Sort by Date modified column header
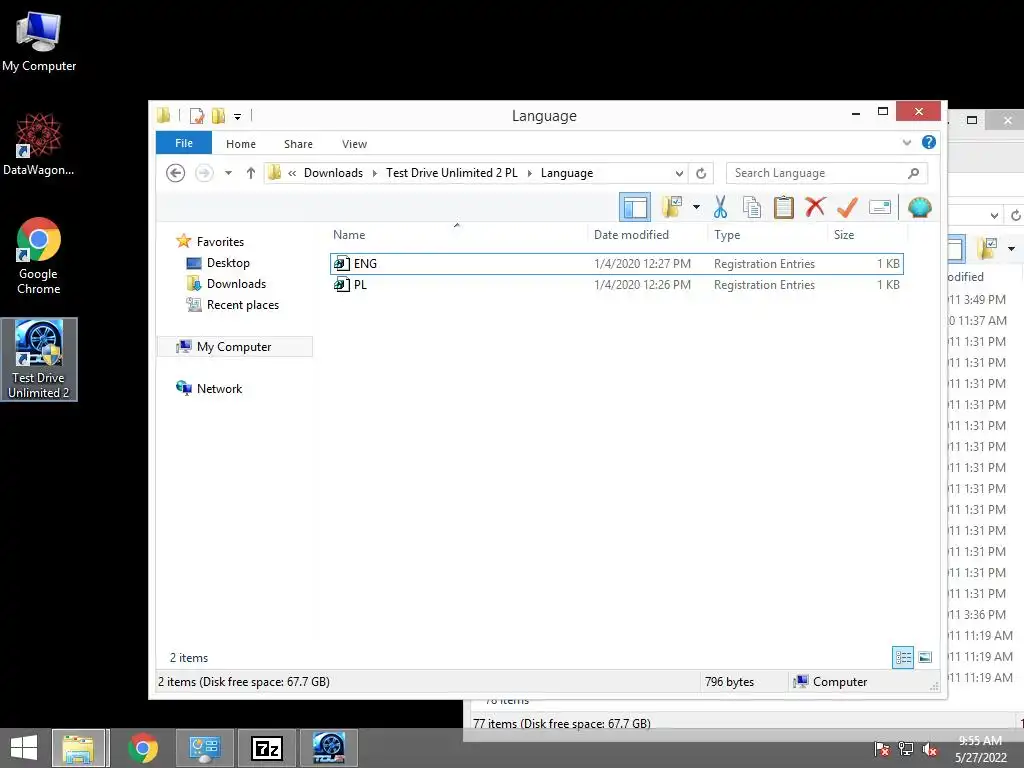Screen dimensions: 1024x768 tap(647, 234)
